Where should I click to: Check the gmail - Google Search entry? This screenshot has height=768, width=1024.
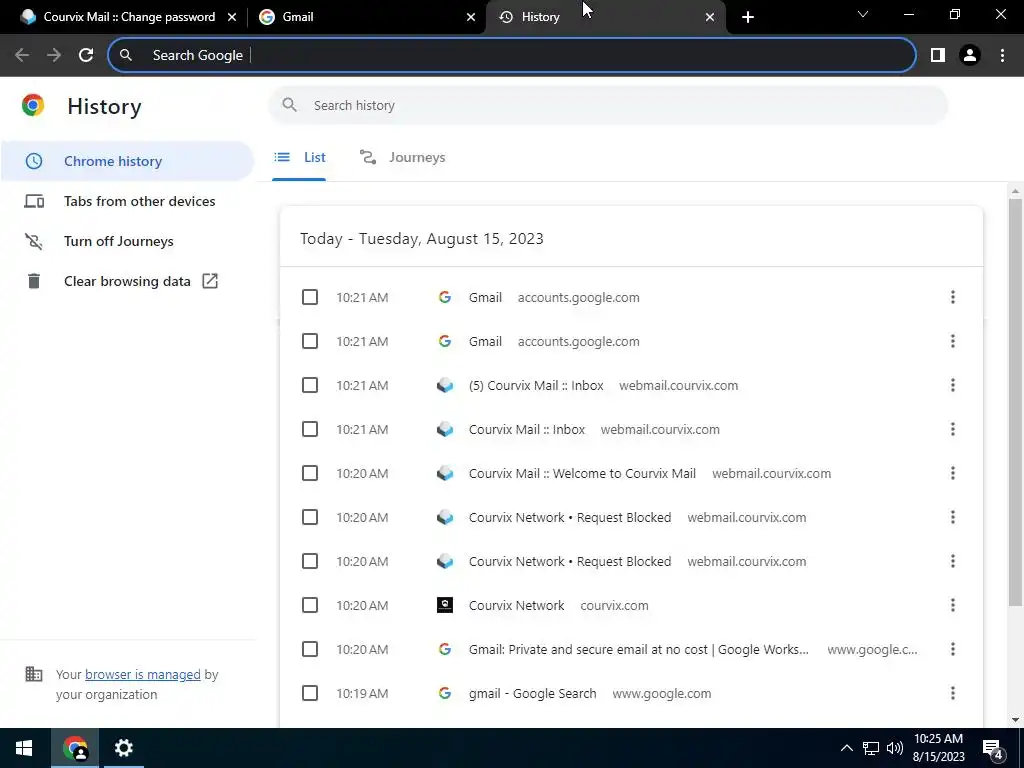(x=310, y=693)
